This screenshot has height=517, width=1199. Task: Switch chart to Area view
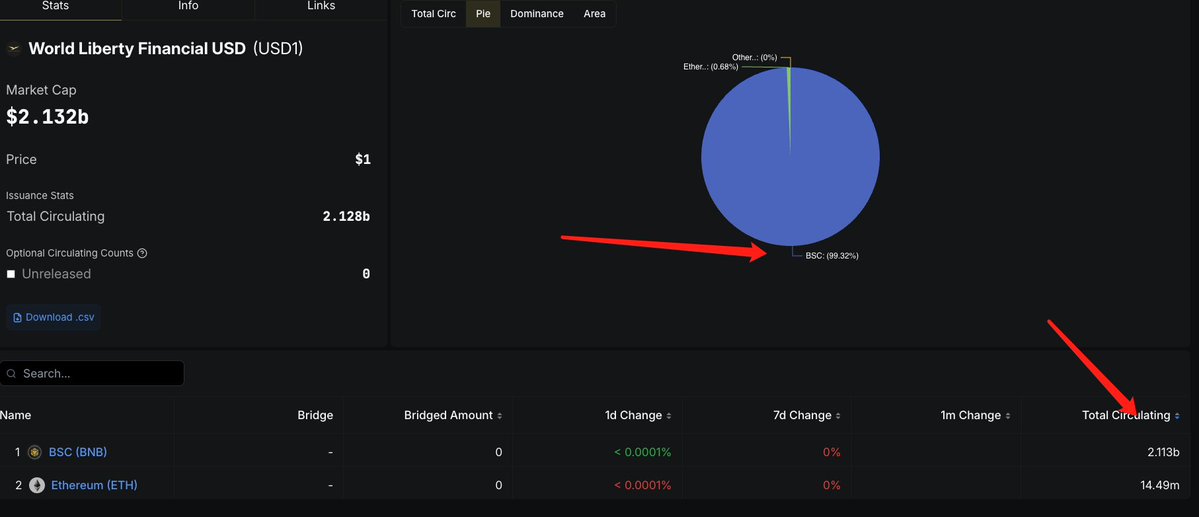pyautogui.click(x=594, y=14)
